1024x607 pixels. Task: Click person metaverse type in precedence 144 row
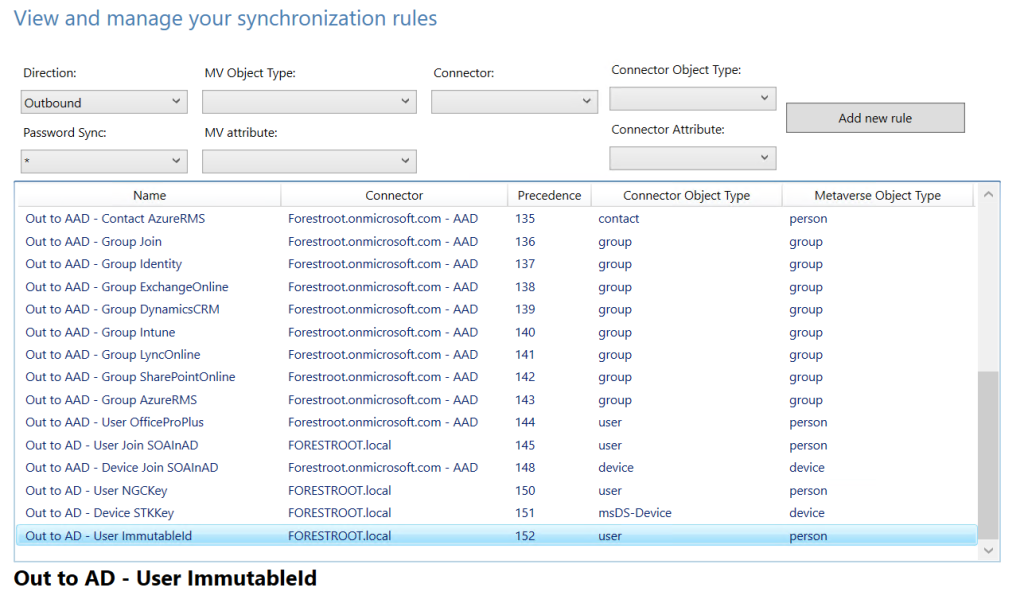[808, 422]
